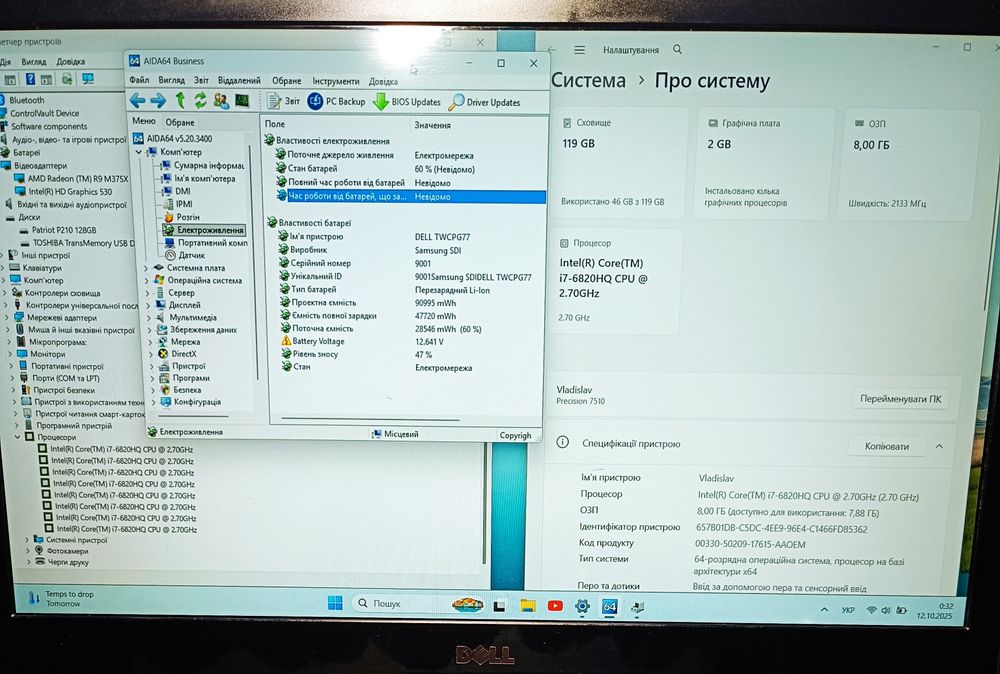Click the Звіт report toolbar button

(x=284, y=101)
